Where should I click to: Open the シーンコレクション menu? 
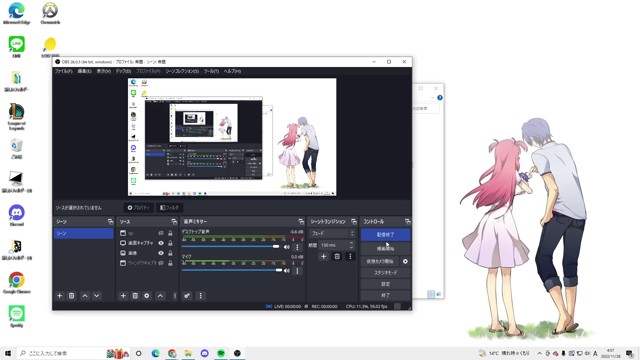tap(182, 71)
